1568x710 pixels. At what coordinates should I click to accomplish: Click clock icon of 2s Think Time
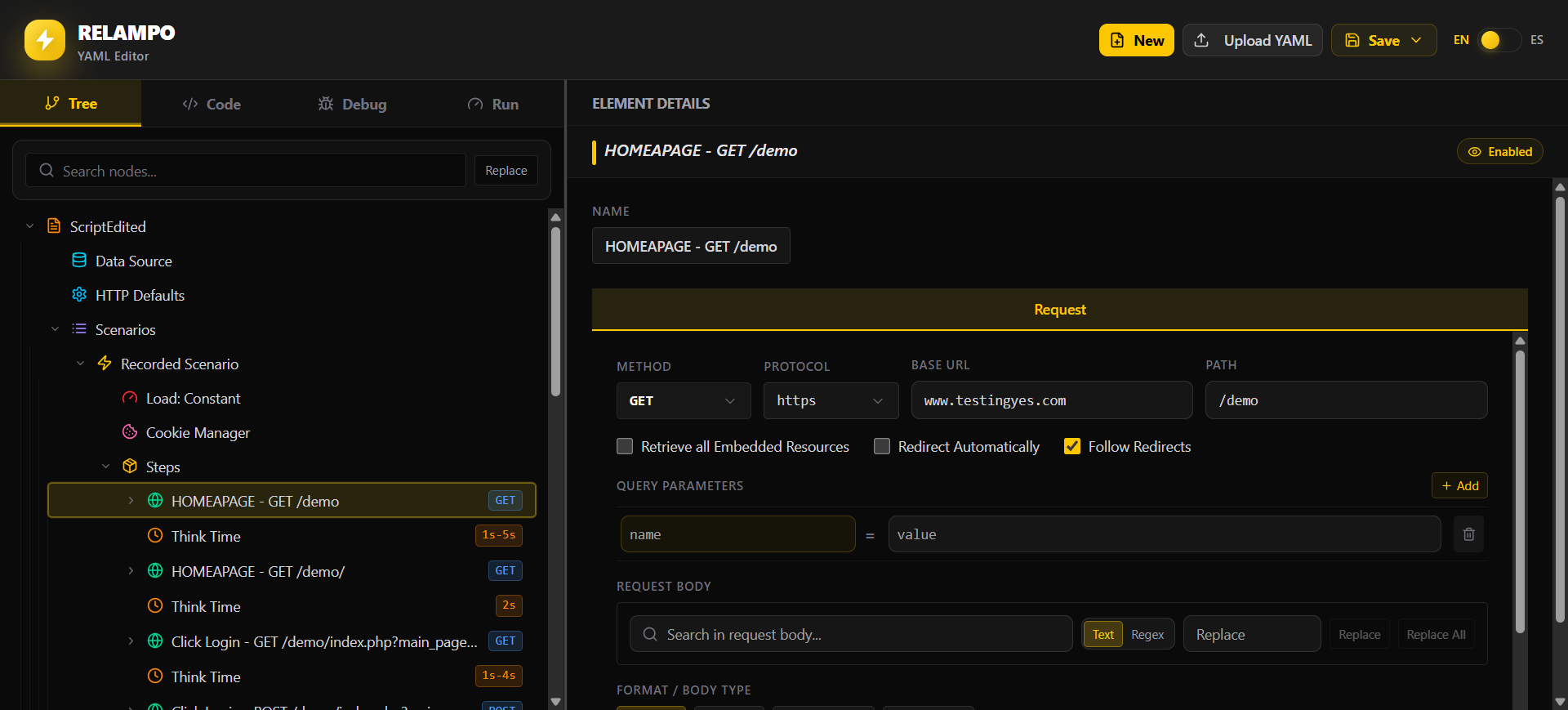pos(155,606)
